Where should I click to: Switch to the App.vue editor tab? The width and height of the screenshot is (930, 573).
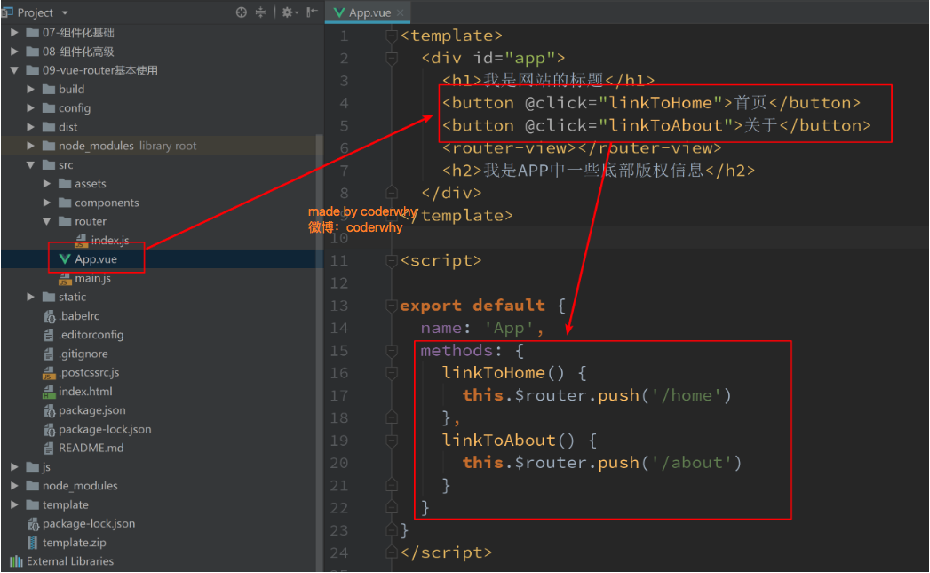[370, 12]
